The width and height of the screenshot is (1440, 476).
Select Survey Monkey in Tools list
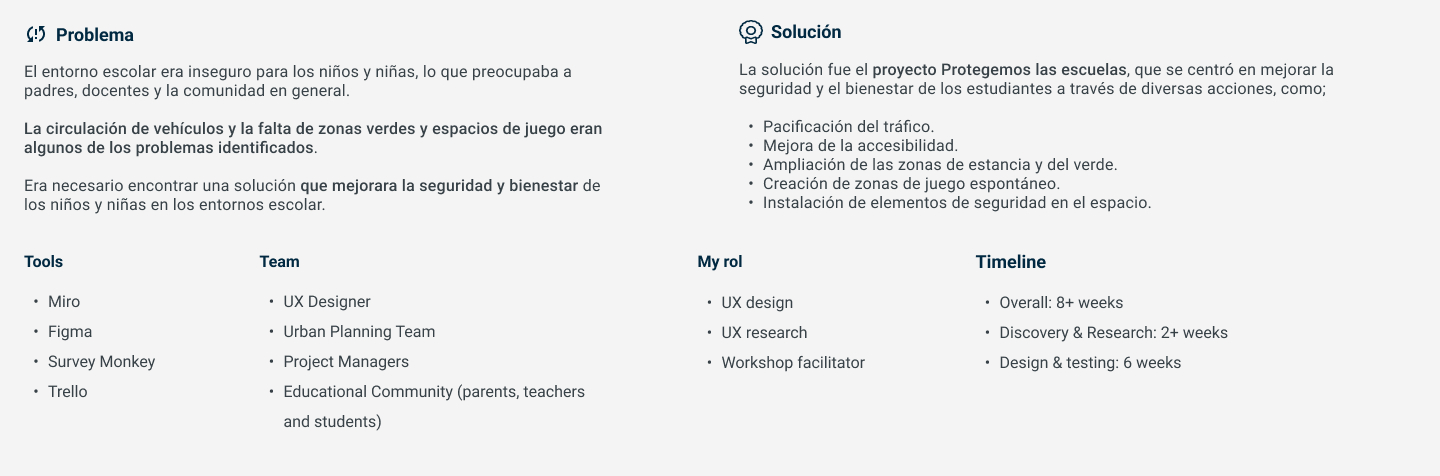pyautogui.click(x=101, y=362)
